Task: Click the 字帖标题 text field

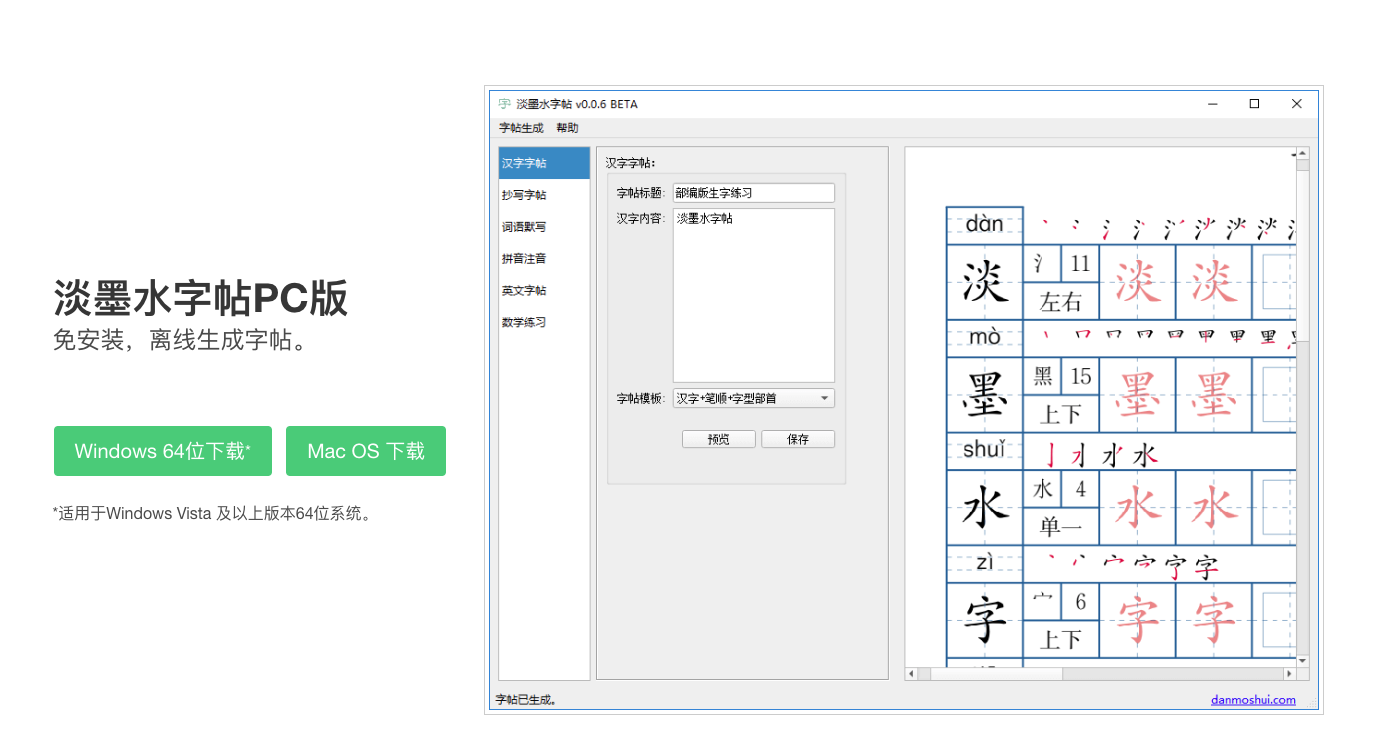Action: click(753, 193)
